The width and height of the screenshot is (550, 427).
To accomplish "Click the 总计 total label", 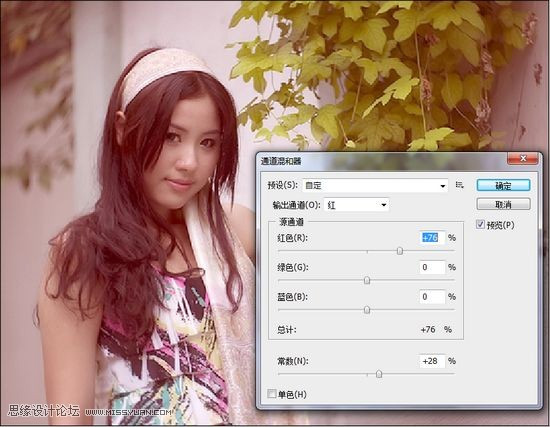I will (x=287, y=329).
